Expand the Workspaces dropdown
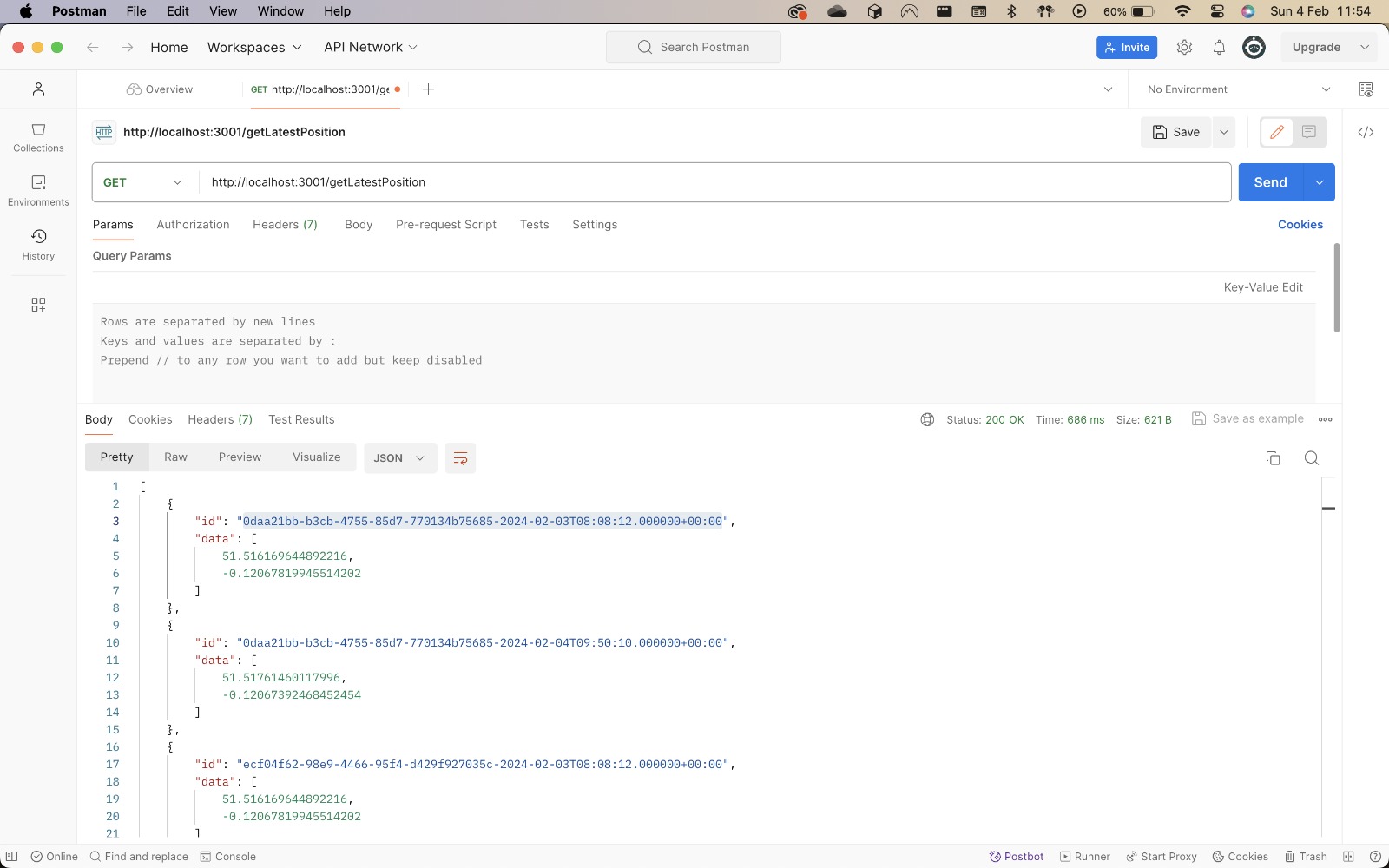This screenshot has width=1389, height=868. point(254,47)
